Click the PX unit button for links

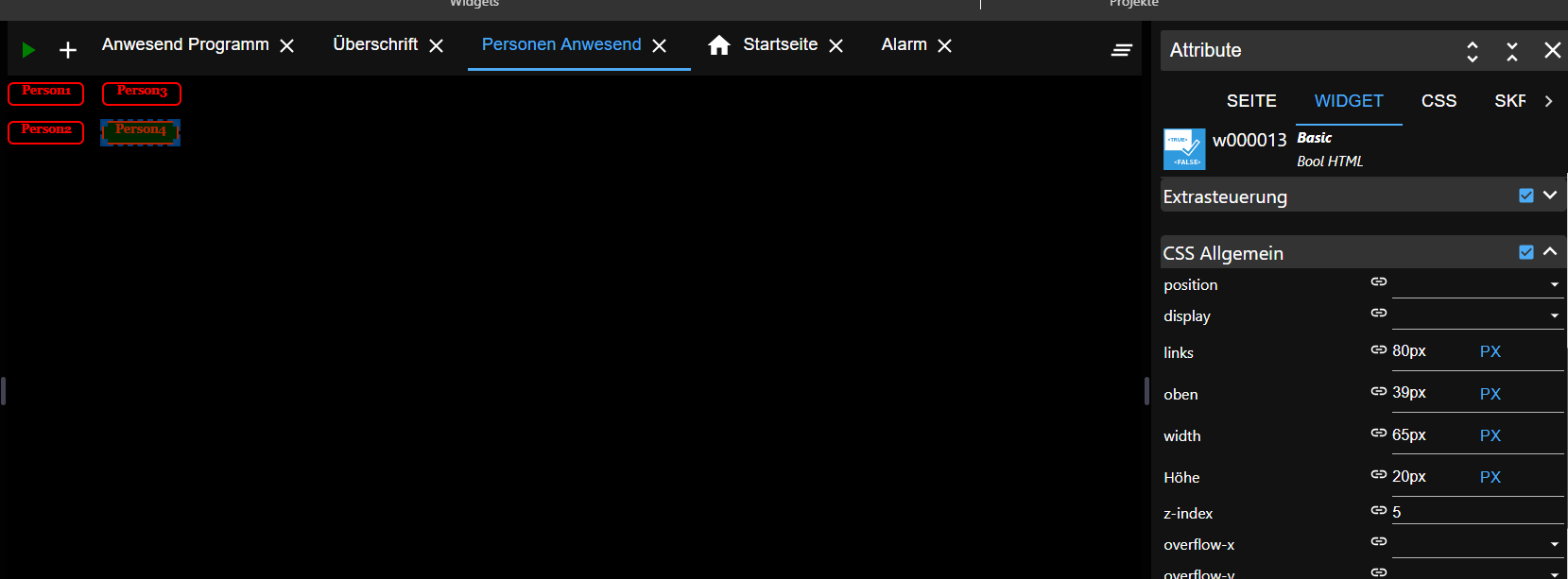[1490, 351]
